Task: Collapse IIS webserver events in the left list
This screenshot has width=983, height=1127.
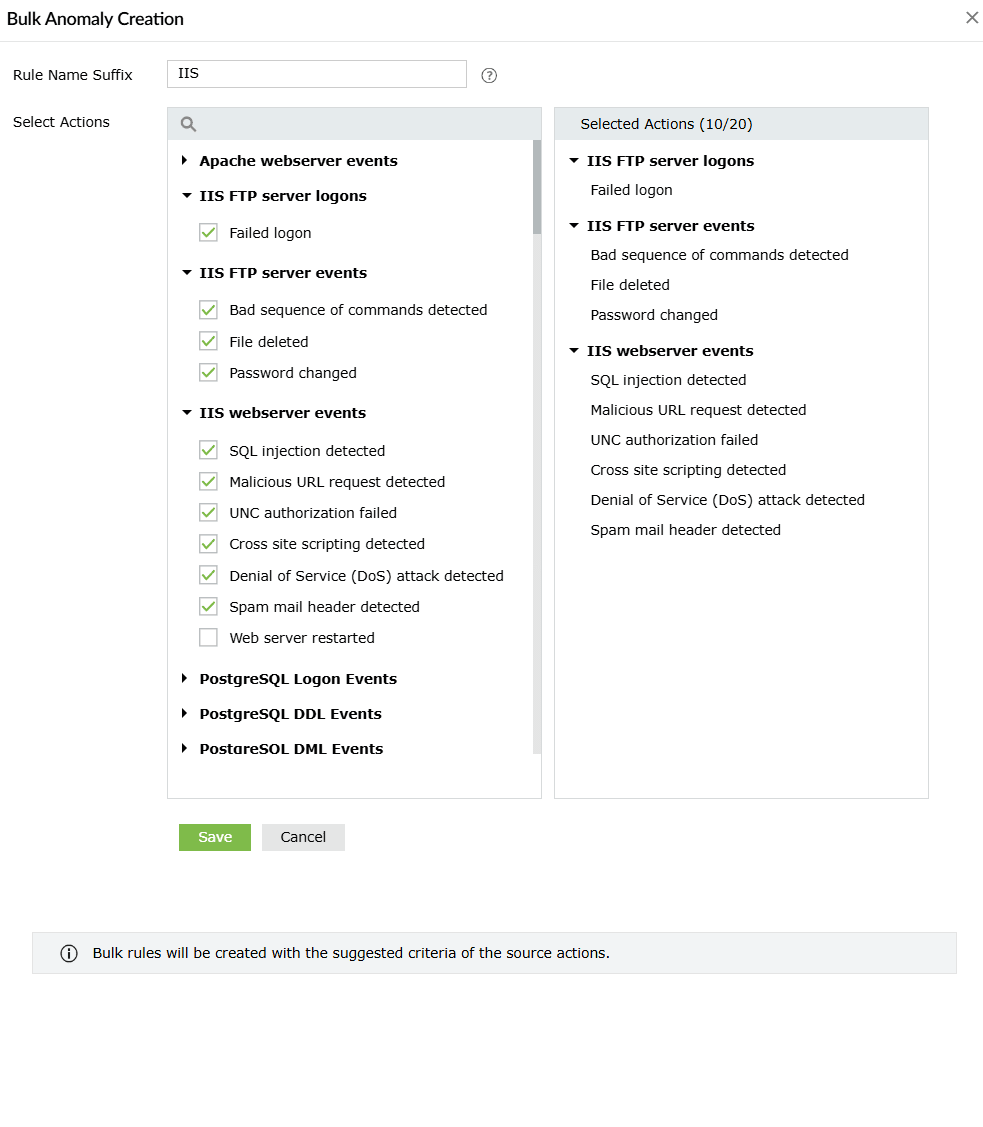Action: [186, 413]
